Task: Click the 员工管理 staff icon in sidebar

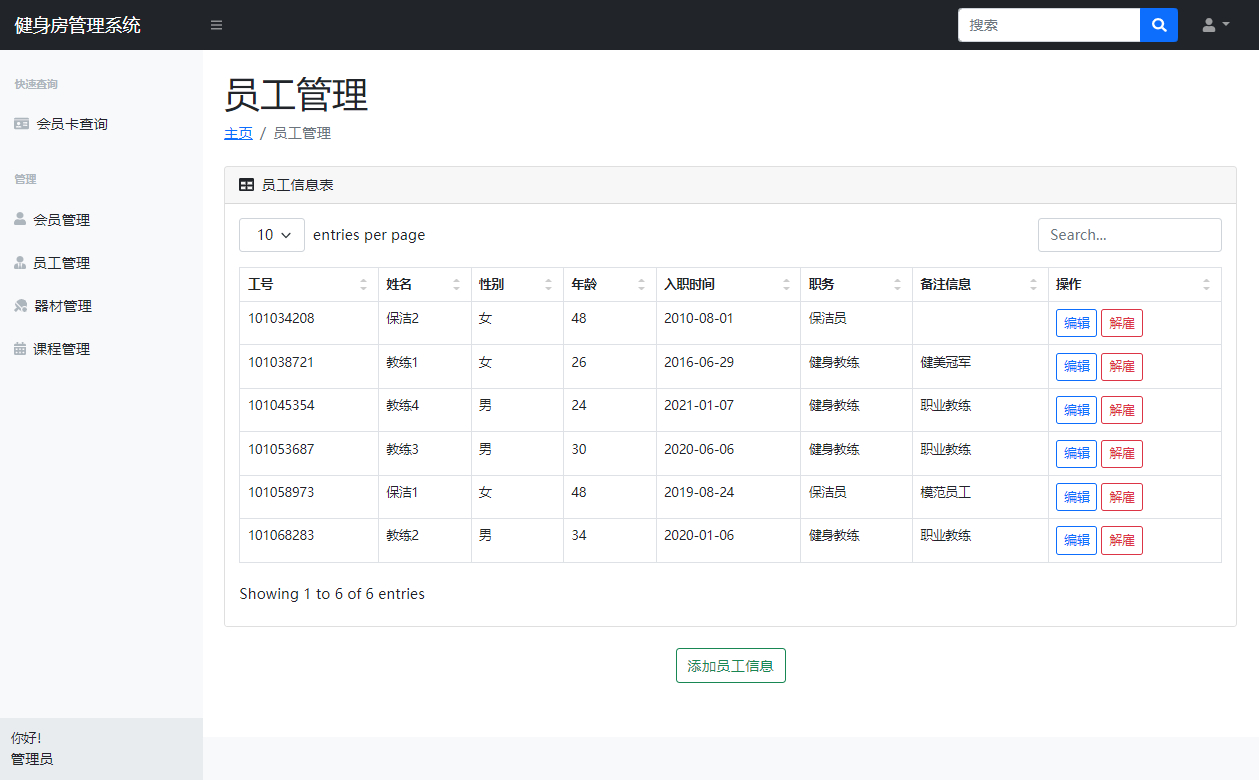Action: click(21, 262)
